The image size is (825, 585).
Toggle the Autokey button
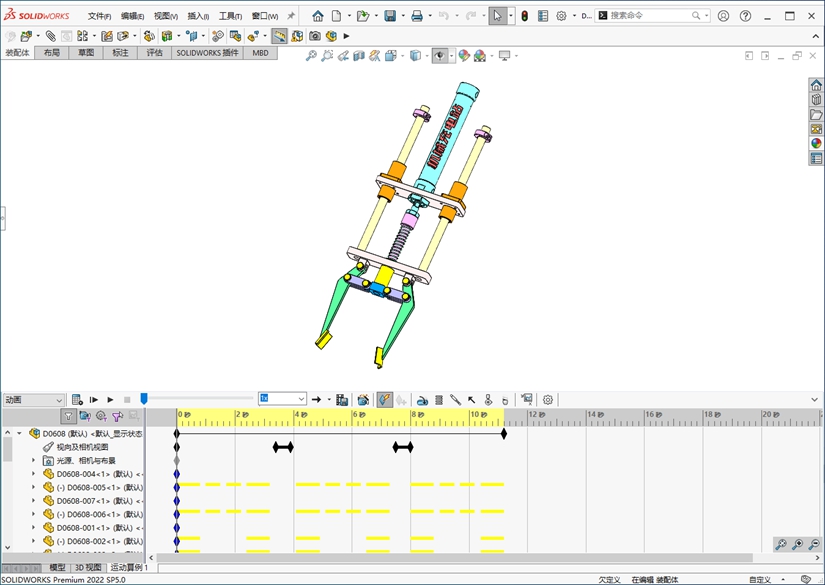click(x=385, y=399)
